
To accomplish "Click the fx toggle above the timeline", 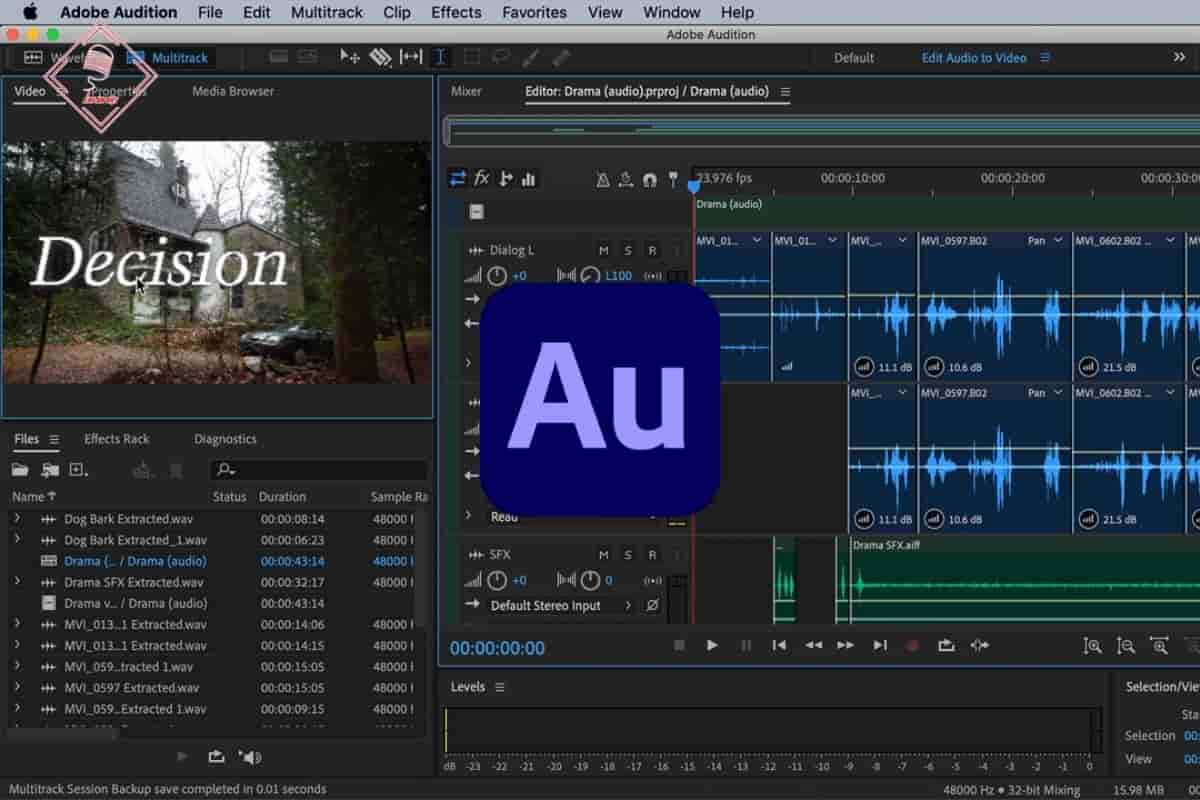I will (483, 178).
